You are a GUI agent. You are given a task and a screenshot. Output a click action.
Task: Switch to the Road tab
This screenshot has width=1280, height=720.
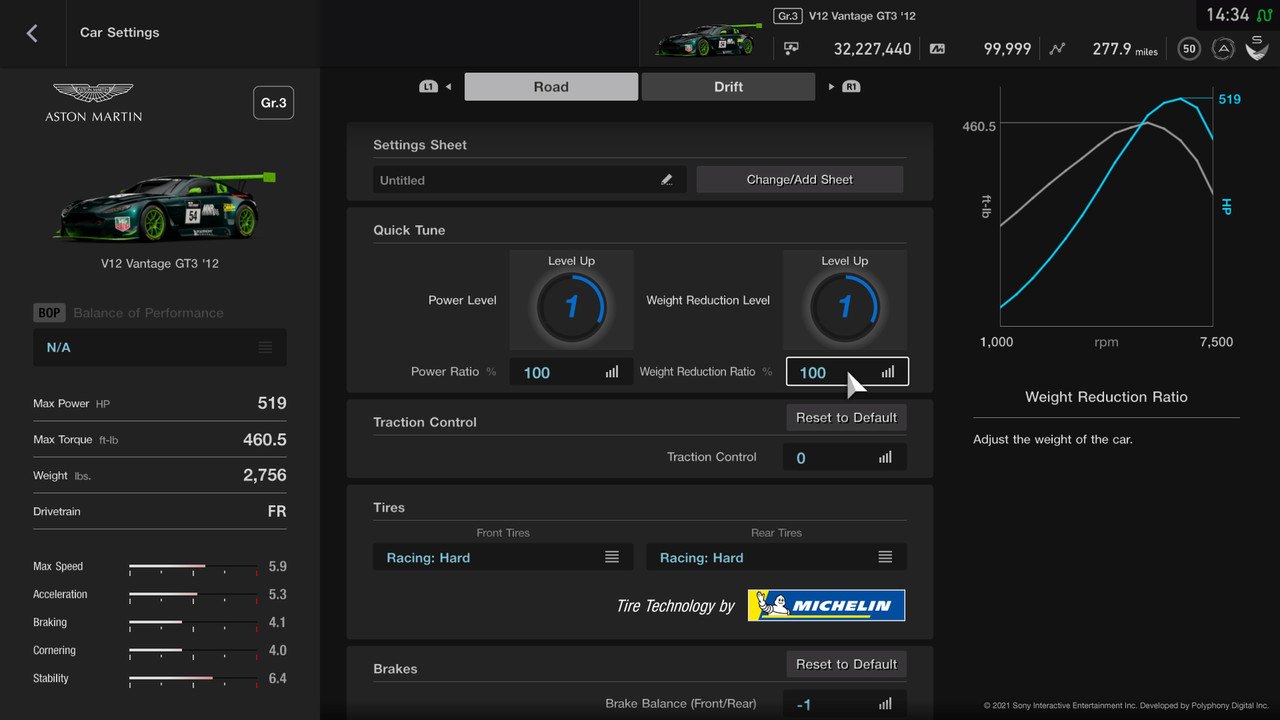click(x=551, y=87)
